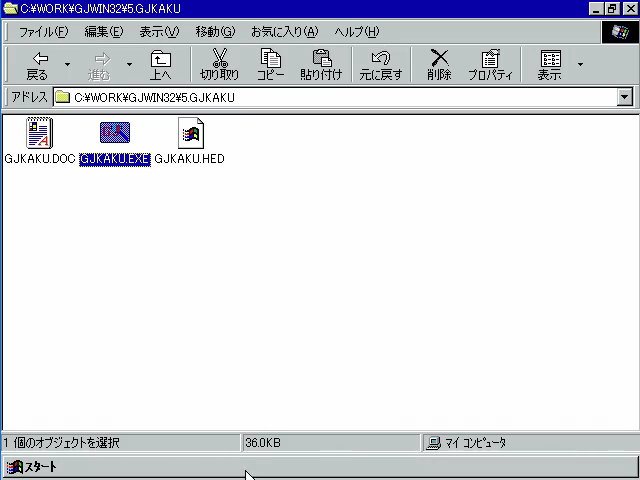Expand the 表示 view dropdown arrow
The height and width of the screenshot is (480, 640).
pyautogui.click(x=580, y=64)
